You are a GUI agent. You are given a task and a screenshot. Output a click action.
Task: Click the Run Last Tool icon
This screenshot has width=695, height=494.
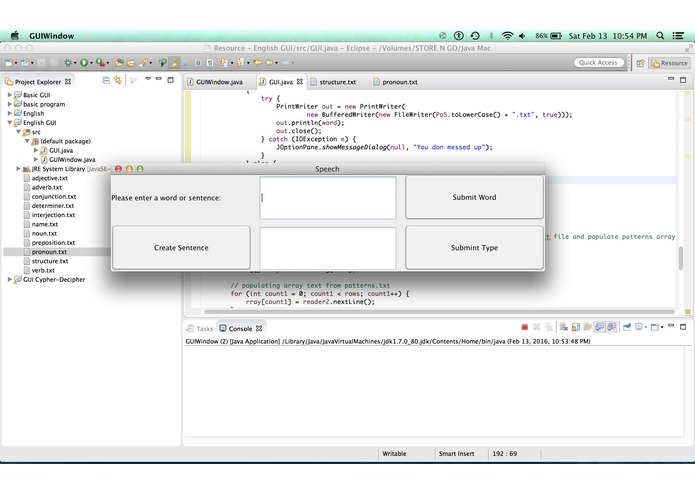pyautogui.click(x=101, y=63)
